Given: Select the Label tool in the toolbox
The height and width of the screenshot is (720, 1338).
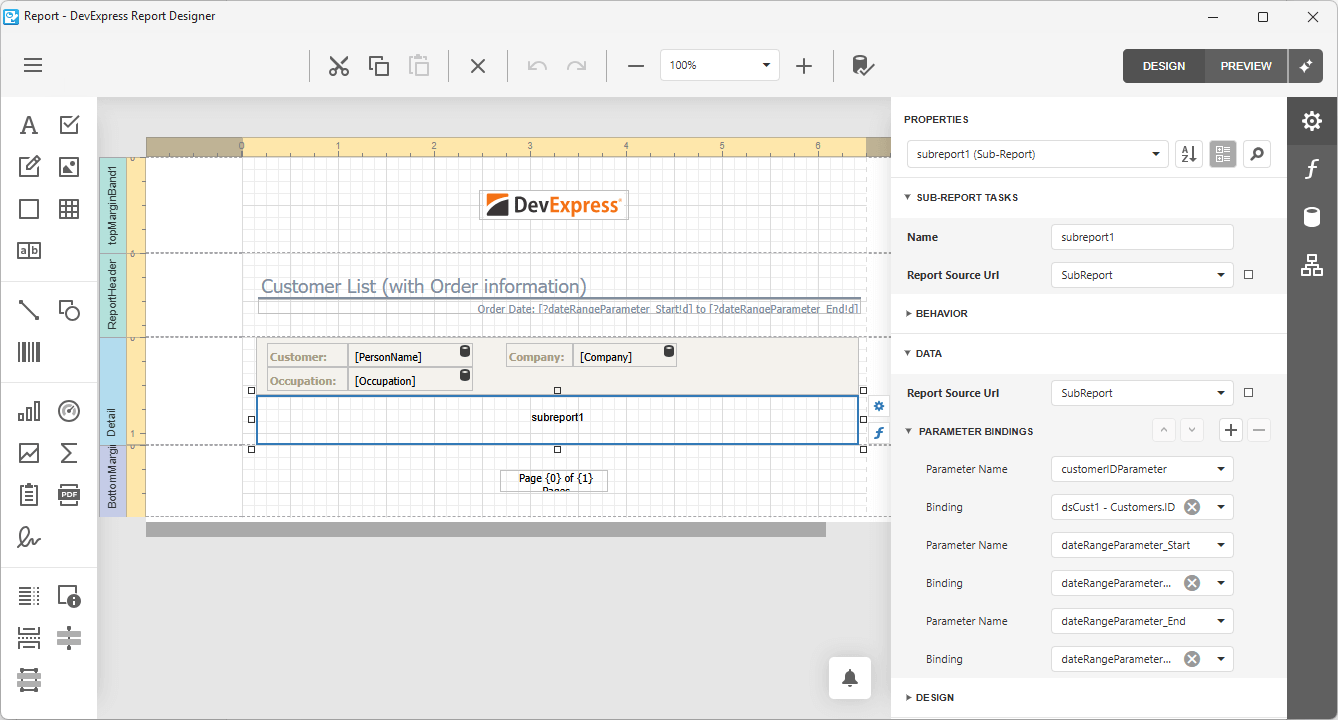Looking at the screenshot, I should pos(29,124).
